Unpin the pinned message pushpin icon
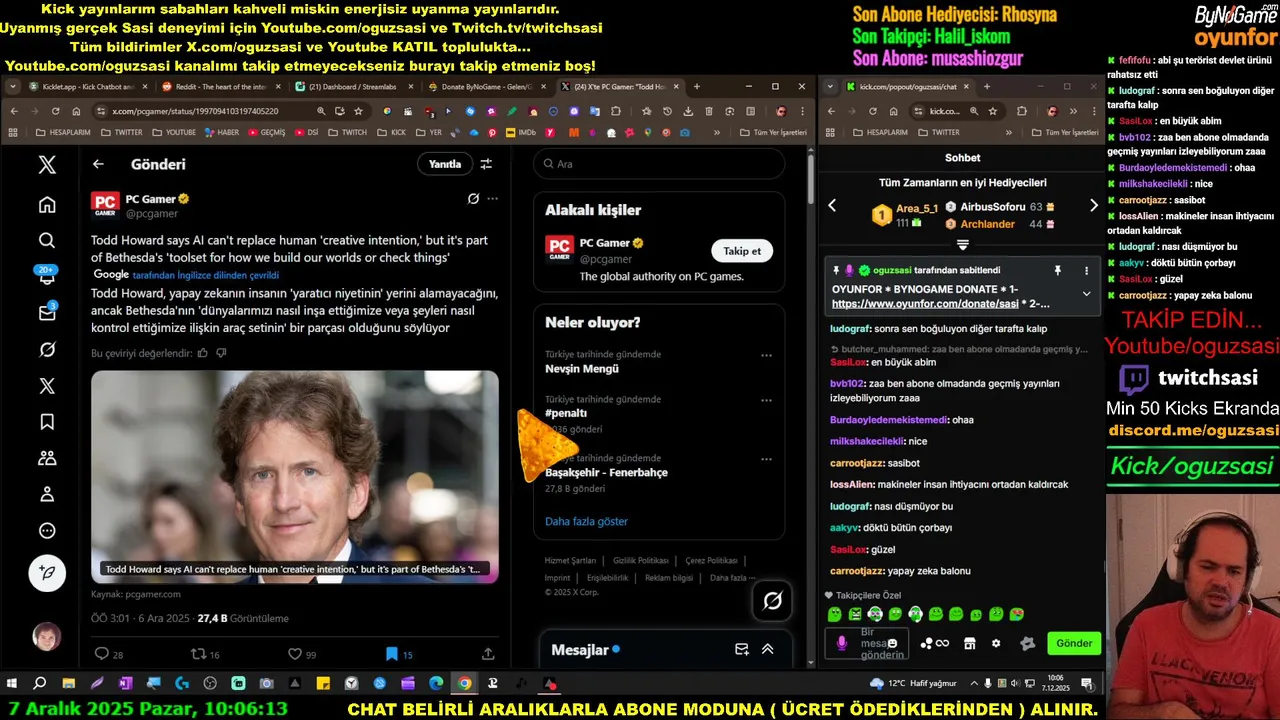 pyautogui.click(x=1057, y=270)
